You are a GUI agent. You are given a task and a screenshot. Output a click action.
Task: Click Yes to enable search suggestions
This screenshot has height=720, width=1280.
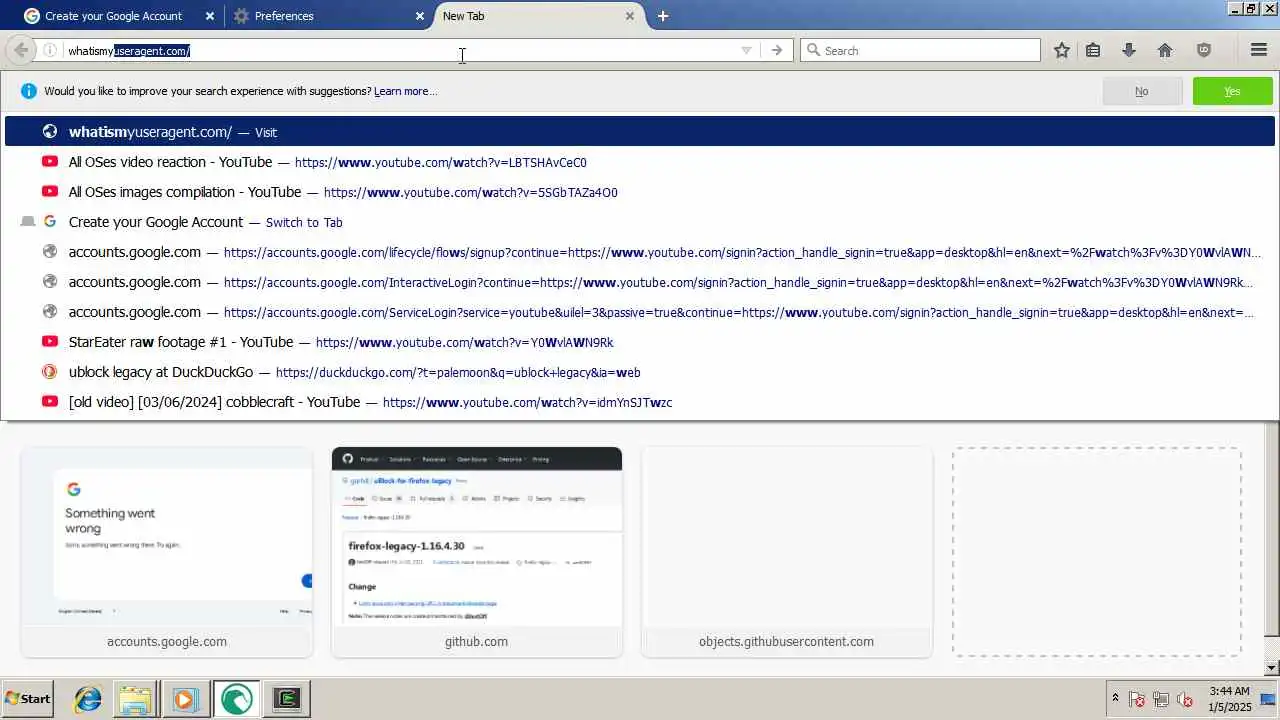tap(1232, 91)
